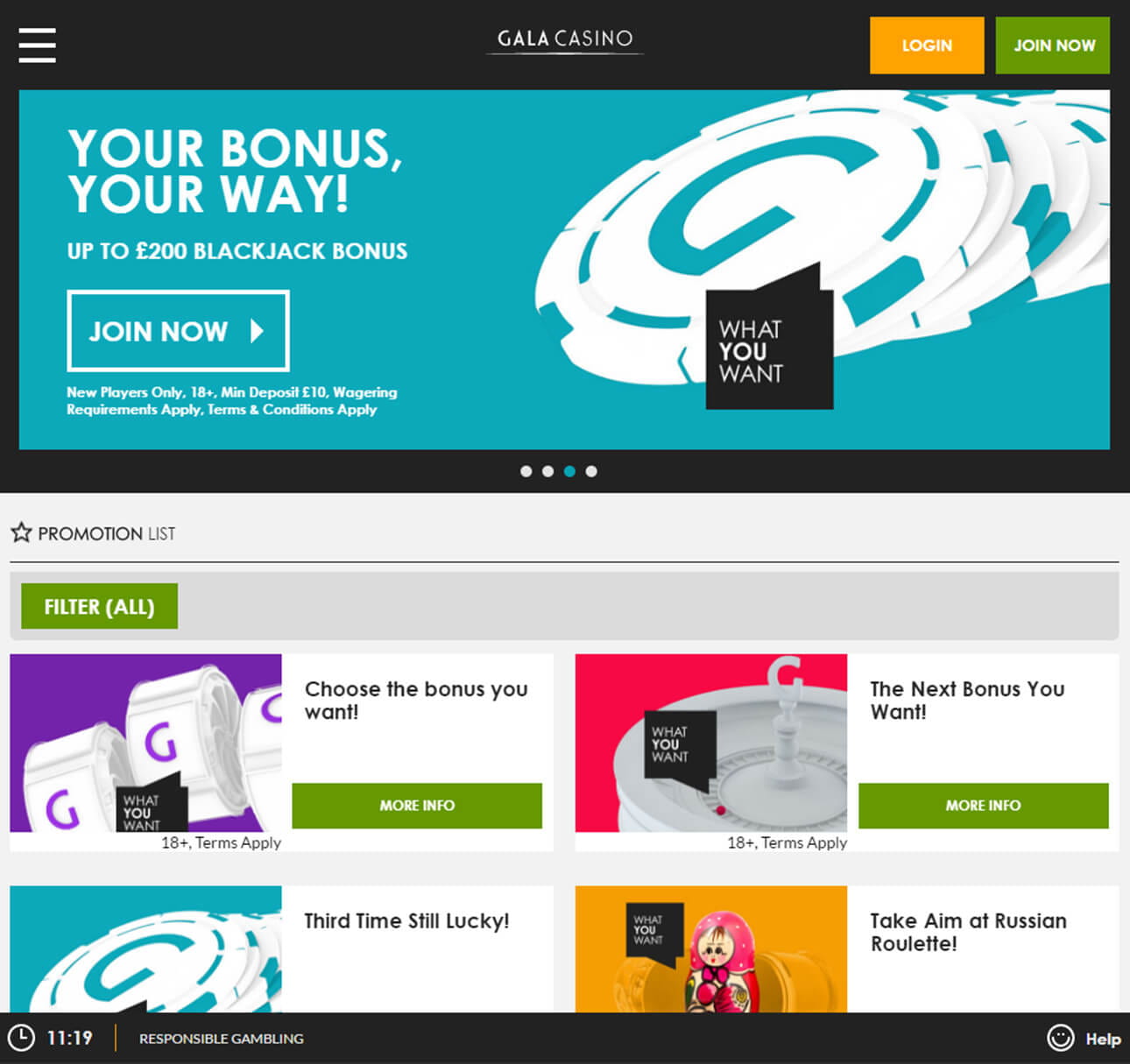Click the green Join Now header button
Screen dimensions: 1130x1064
[x=1053, y=46]
